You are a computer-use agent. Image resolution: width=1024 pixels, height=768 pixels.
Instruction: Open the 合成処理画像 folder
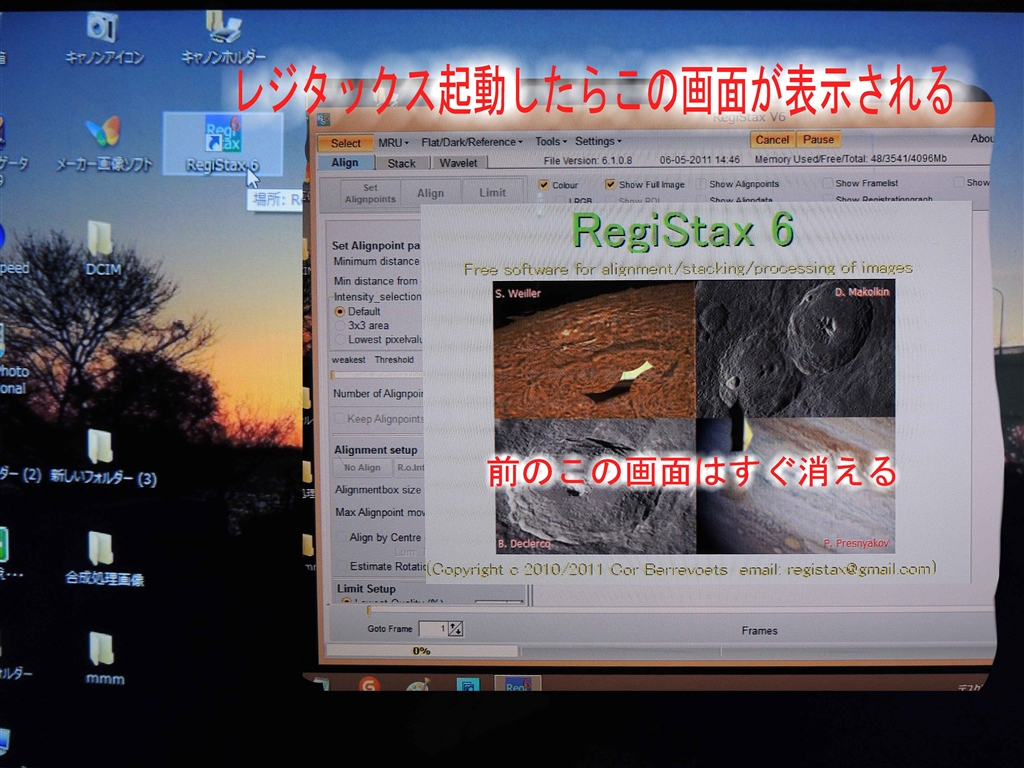[x=104, y=559]
